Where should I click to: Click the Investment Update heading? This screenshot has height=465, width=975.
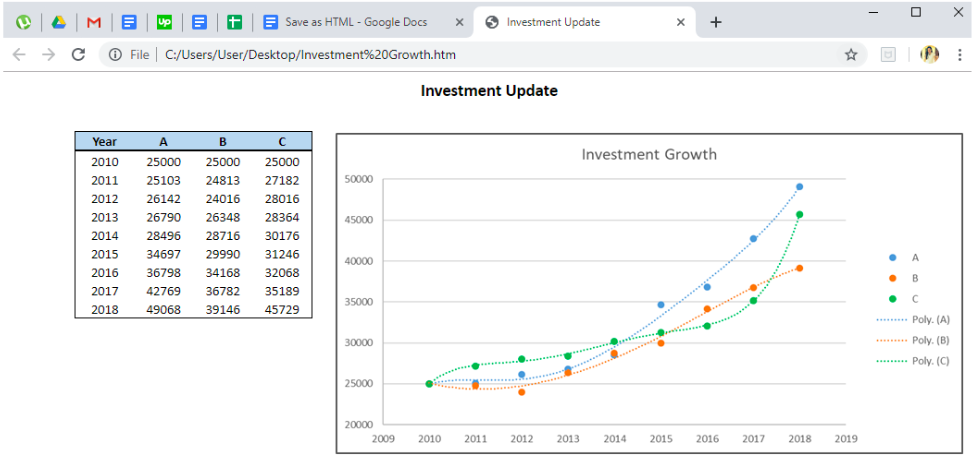point(489,91)
